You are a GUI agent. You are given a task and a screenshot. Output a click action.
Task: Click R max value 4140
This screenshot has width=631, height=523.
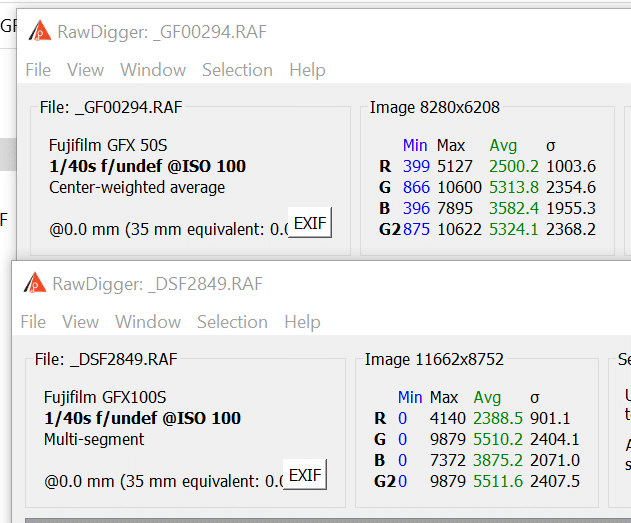point(447,418)
